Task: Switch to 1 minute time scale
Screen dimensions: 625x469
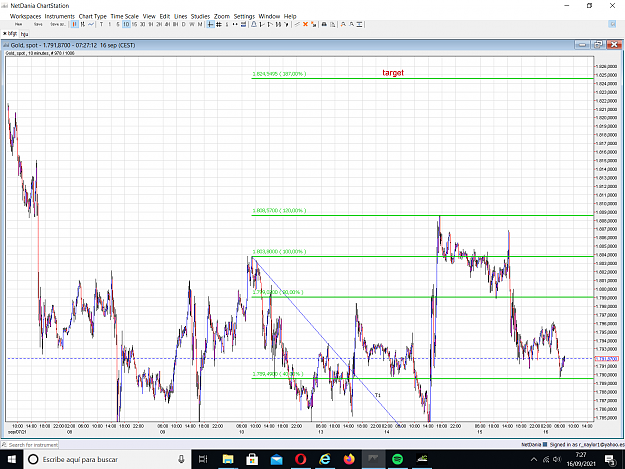Action: [110, 24]
